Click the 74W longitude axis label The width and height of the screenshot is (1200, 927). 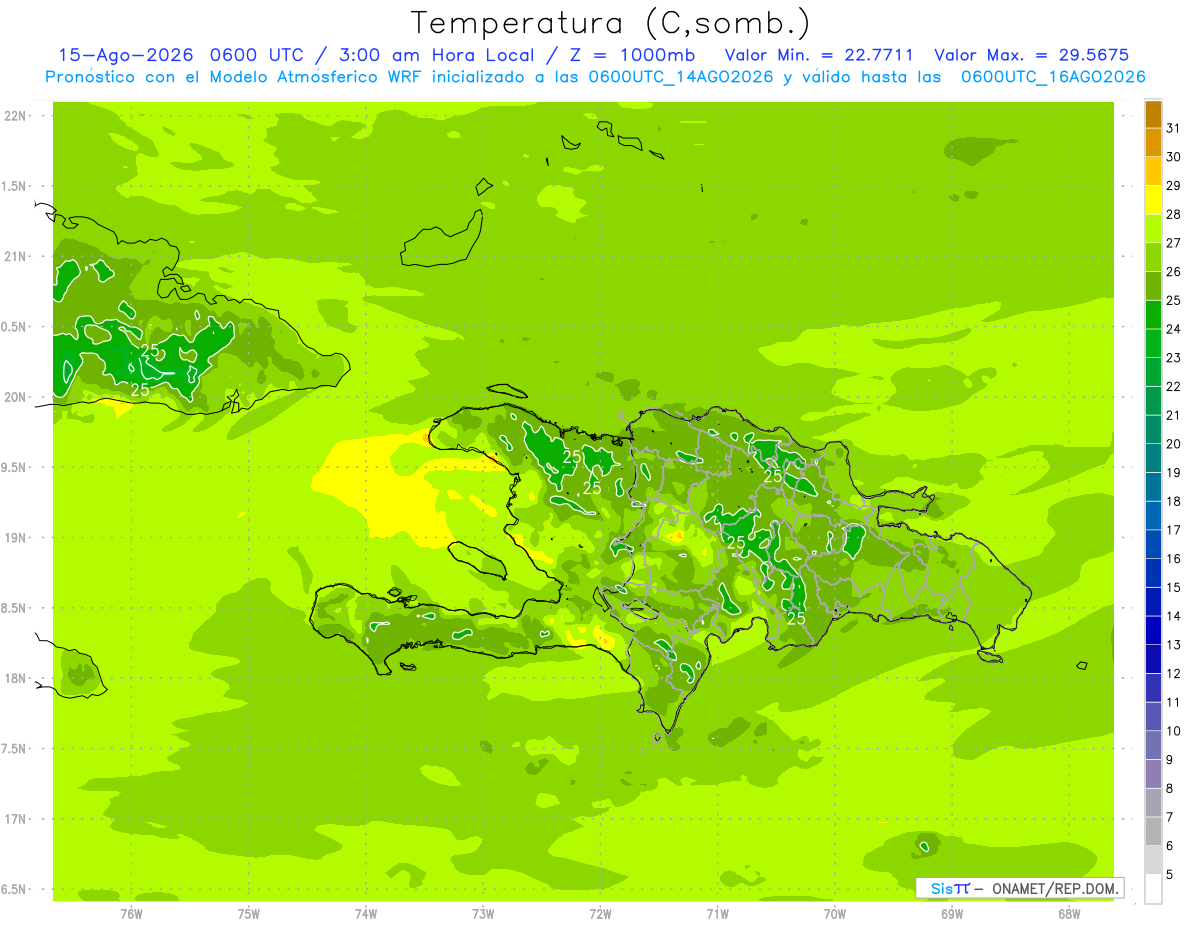click(x=366, y=913)
